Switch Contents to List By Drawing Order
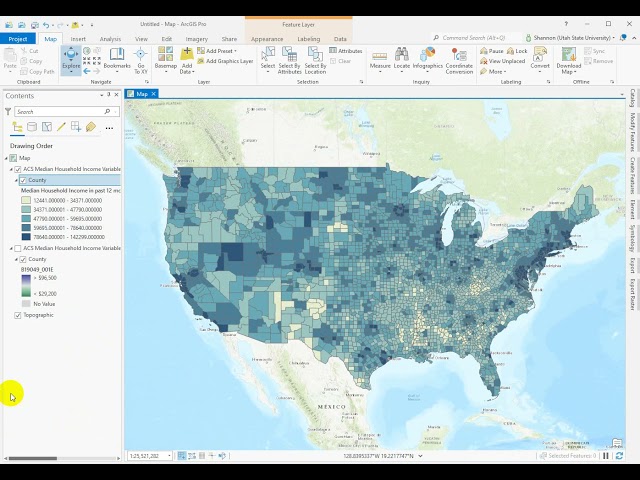 click(17, 127)
